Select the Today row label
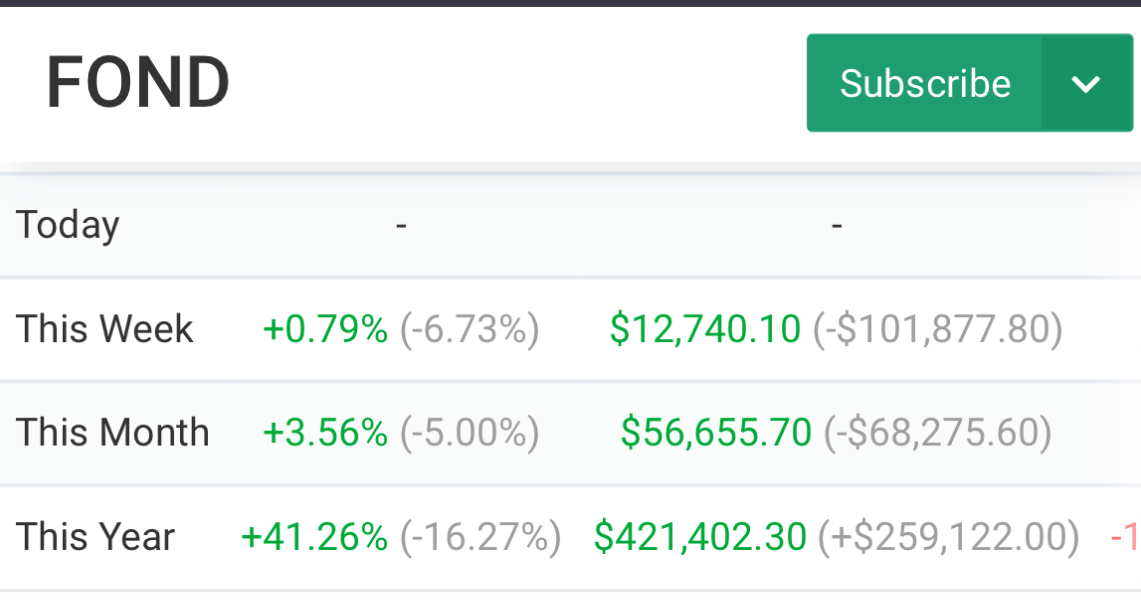Screen dimensions: 1141x600 pyautogui.click(x=68, y=225)
